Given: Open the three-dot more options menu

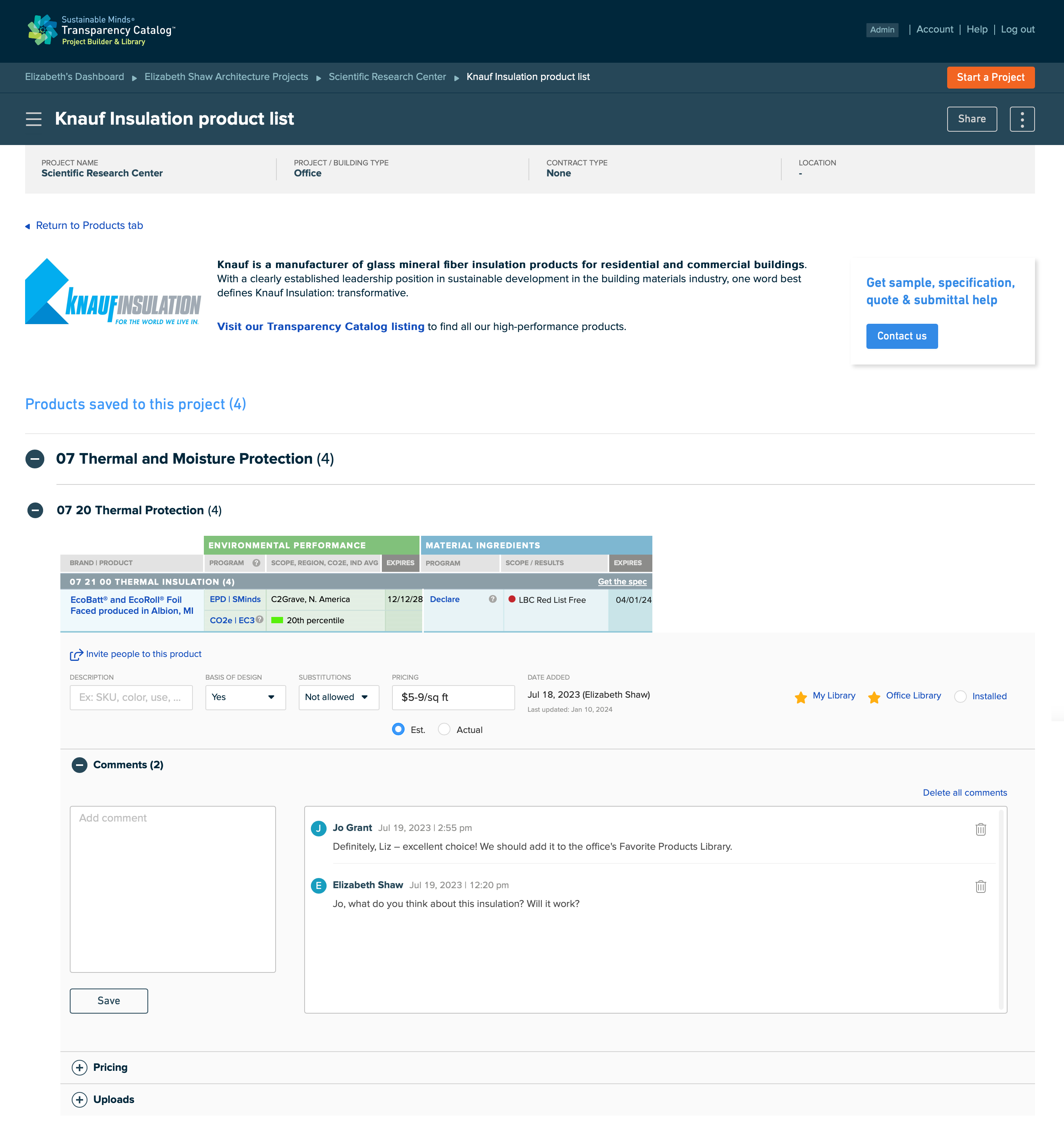Looking at the screenshot, I should (1021, 119).
